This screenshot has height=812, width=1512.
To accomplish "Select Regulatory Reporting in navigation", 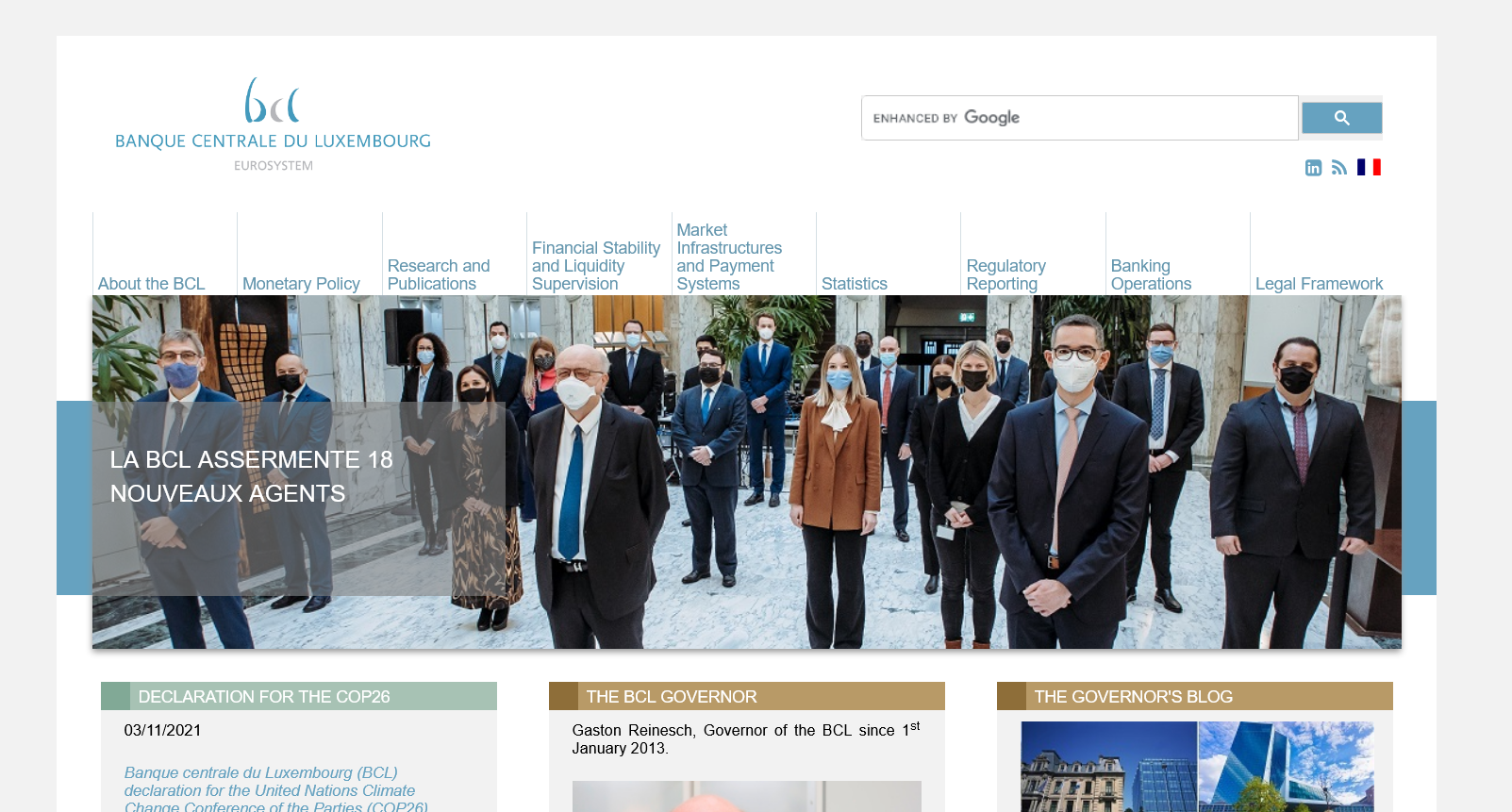I will (1005, 274).
